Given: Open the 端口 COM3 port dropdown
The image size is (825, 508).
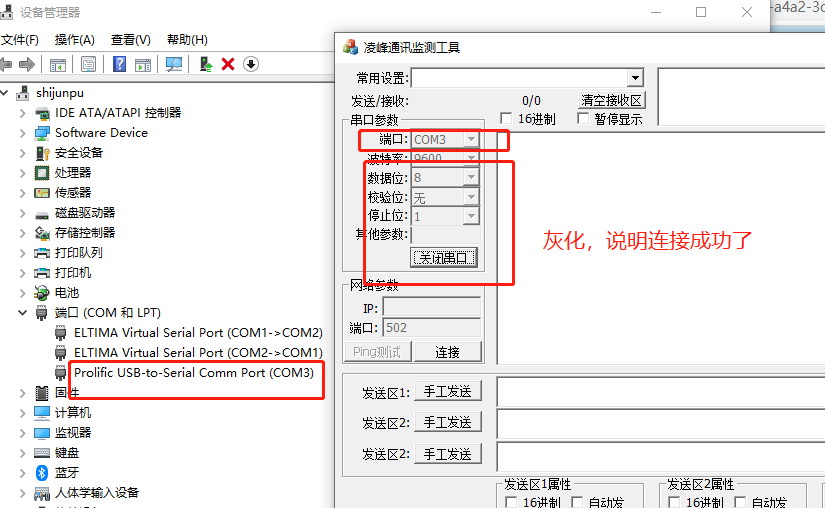Looking at the screenshot, I should pos(471,139).
